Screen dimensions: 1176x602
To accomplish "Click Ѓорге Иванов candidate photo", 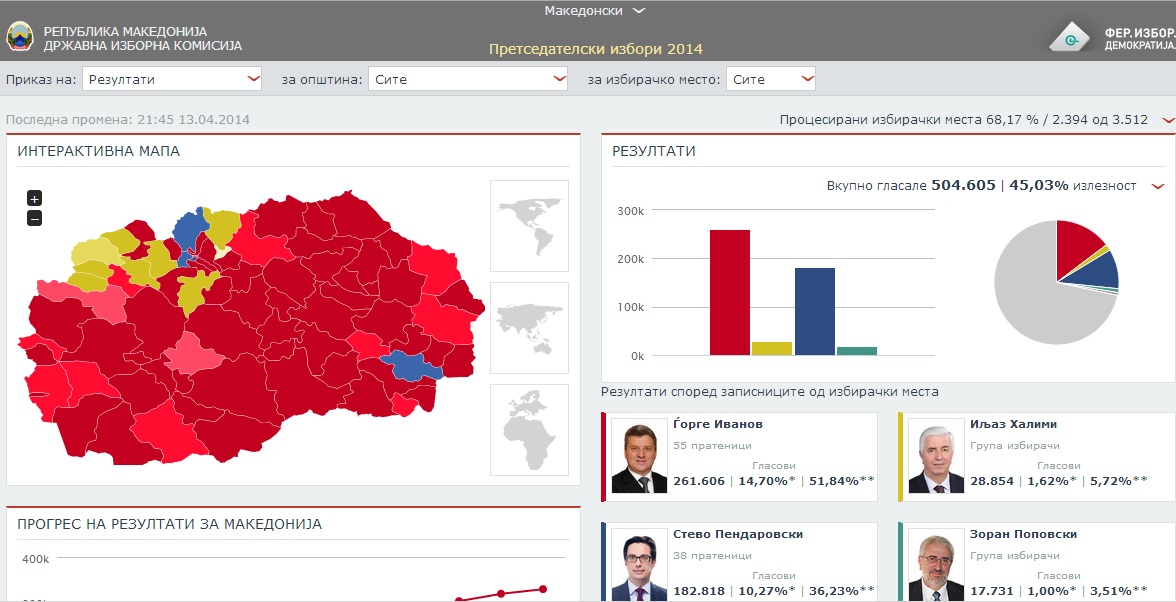I will [x=639, y=456].
